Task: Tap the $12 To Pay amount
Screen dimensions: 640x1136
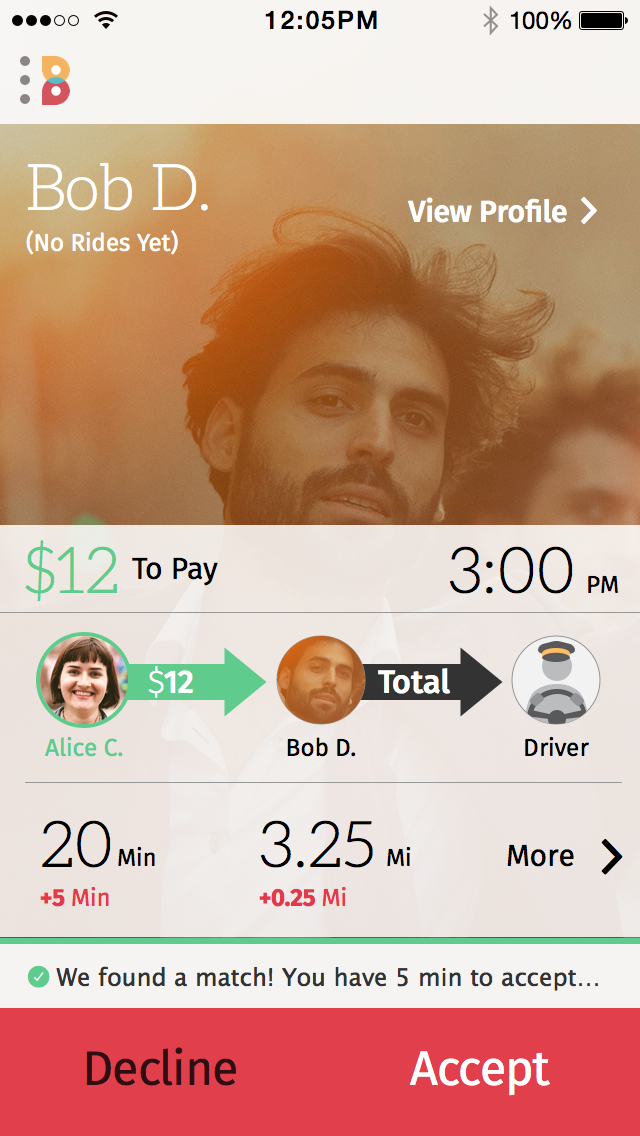Action: (x=121, y=571)
